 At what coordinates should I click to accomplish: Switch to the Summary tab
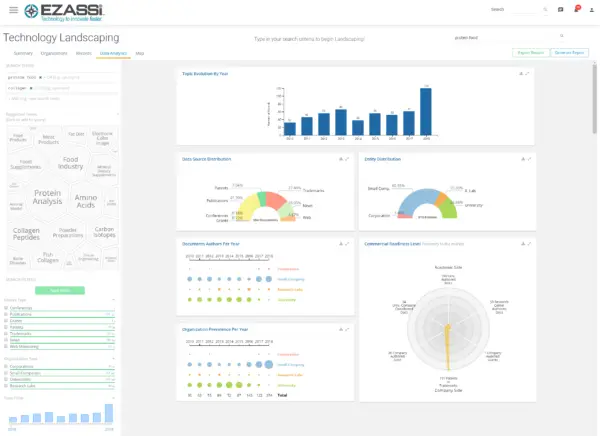(23, 53)
